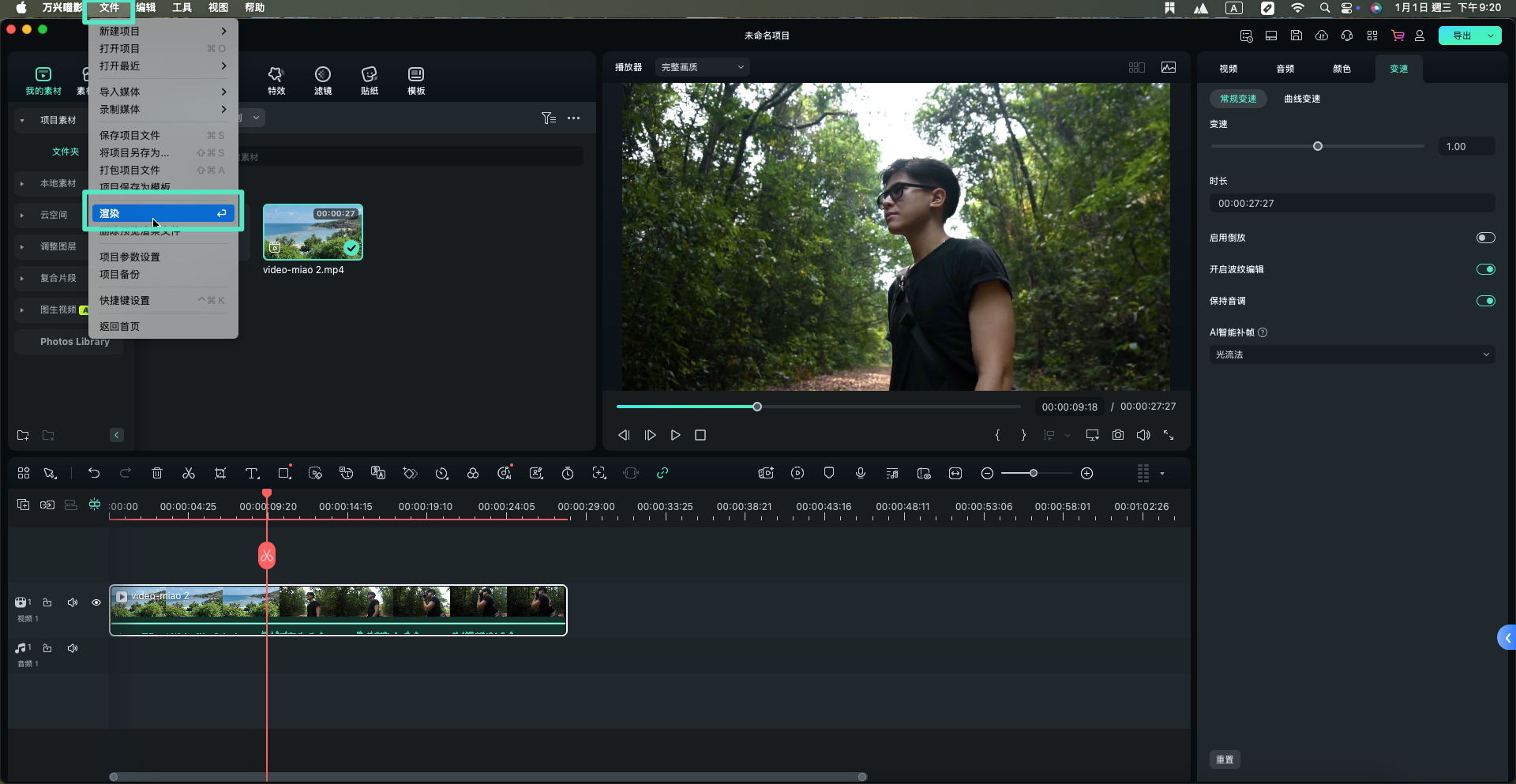Screen dimensions: 1516x784
Task: Choose 渲染 in the 文件 menu
Action: pyautogui.click(x=163, y=213)
